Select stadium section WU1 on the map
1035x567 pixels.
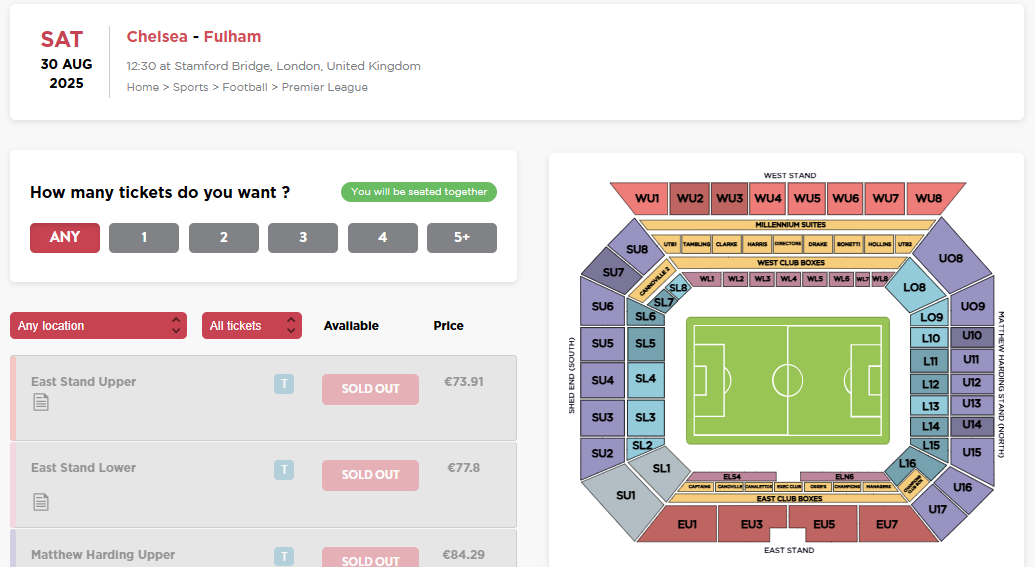(647, 198)
